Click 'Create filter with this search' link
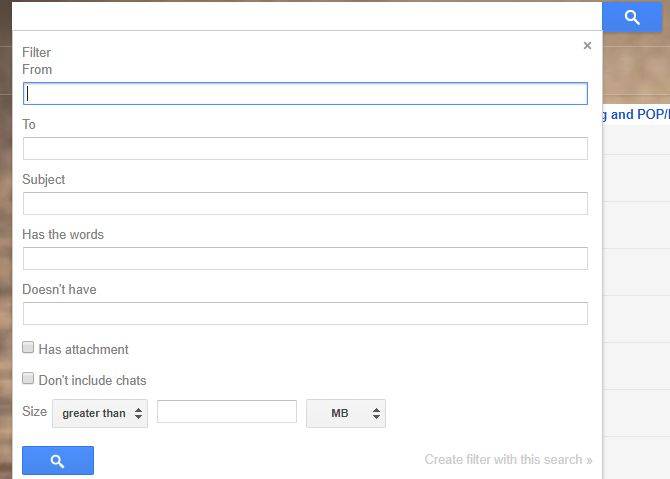This screenshot has height=479, width=670. [x=508, y=460]
